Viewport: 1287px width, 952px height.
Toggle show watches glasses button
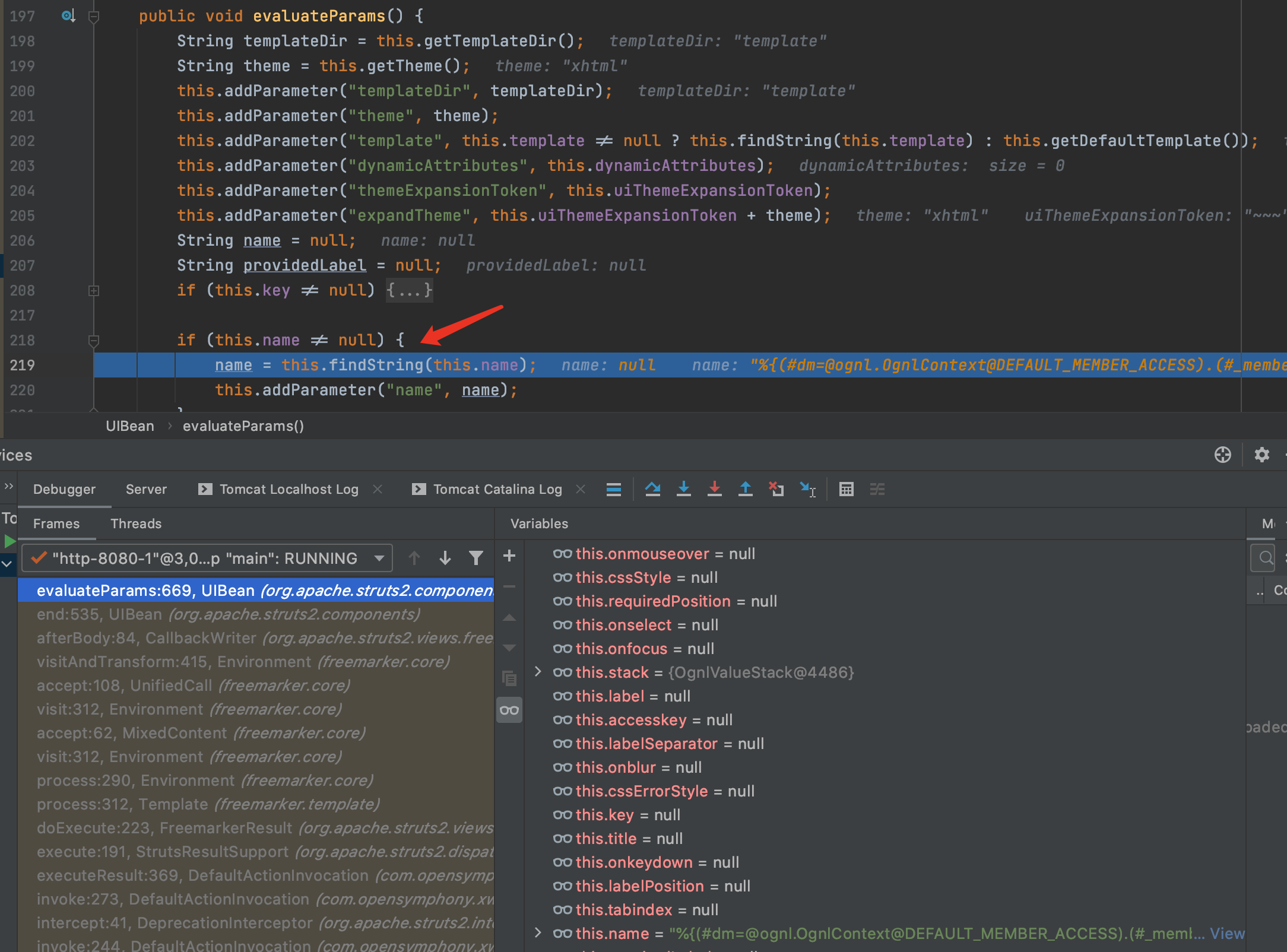509,710
